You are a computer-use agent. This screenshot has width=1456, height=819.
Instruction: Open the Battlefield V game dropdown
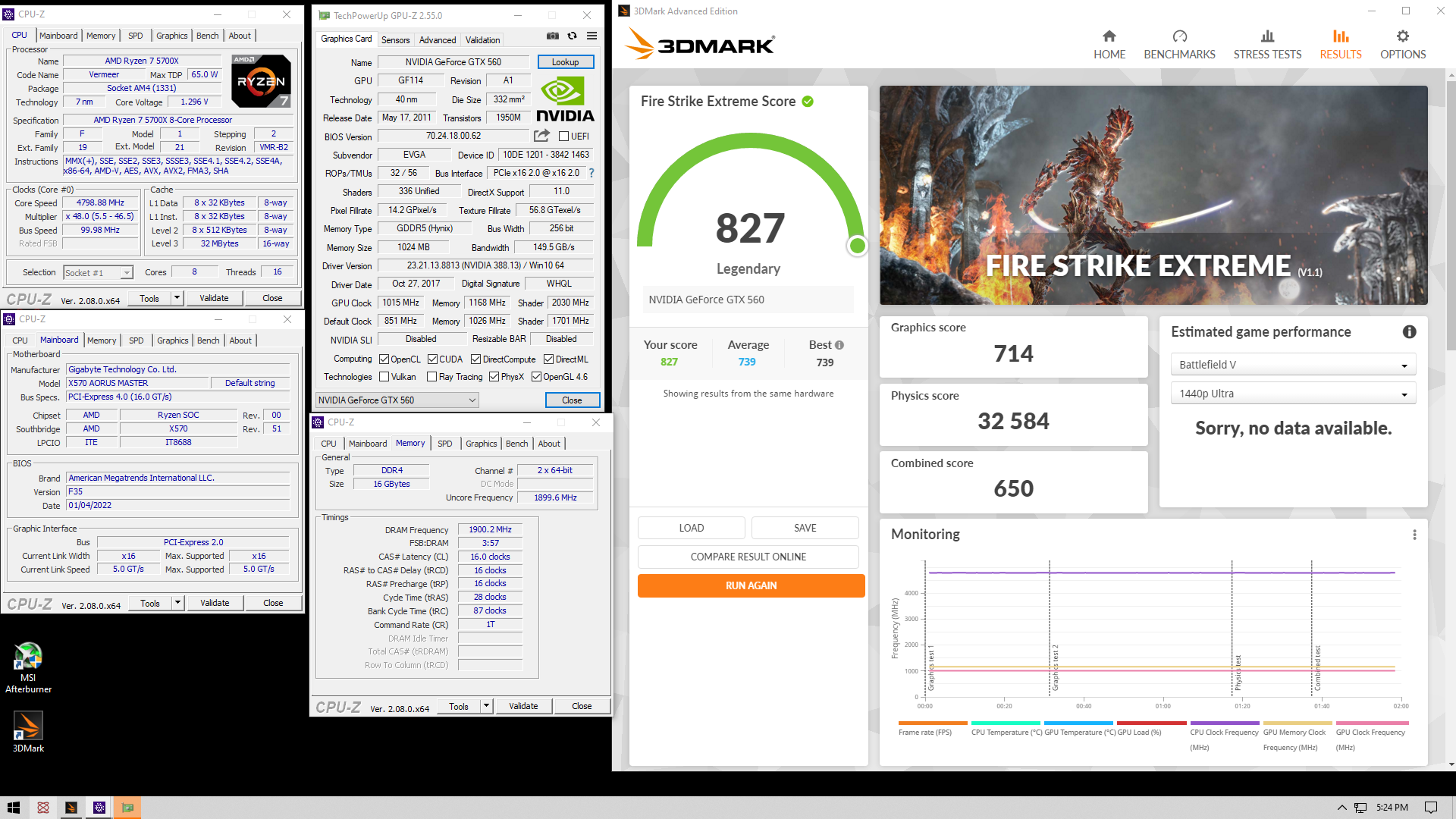coord(1293,365)
